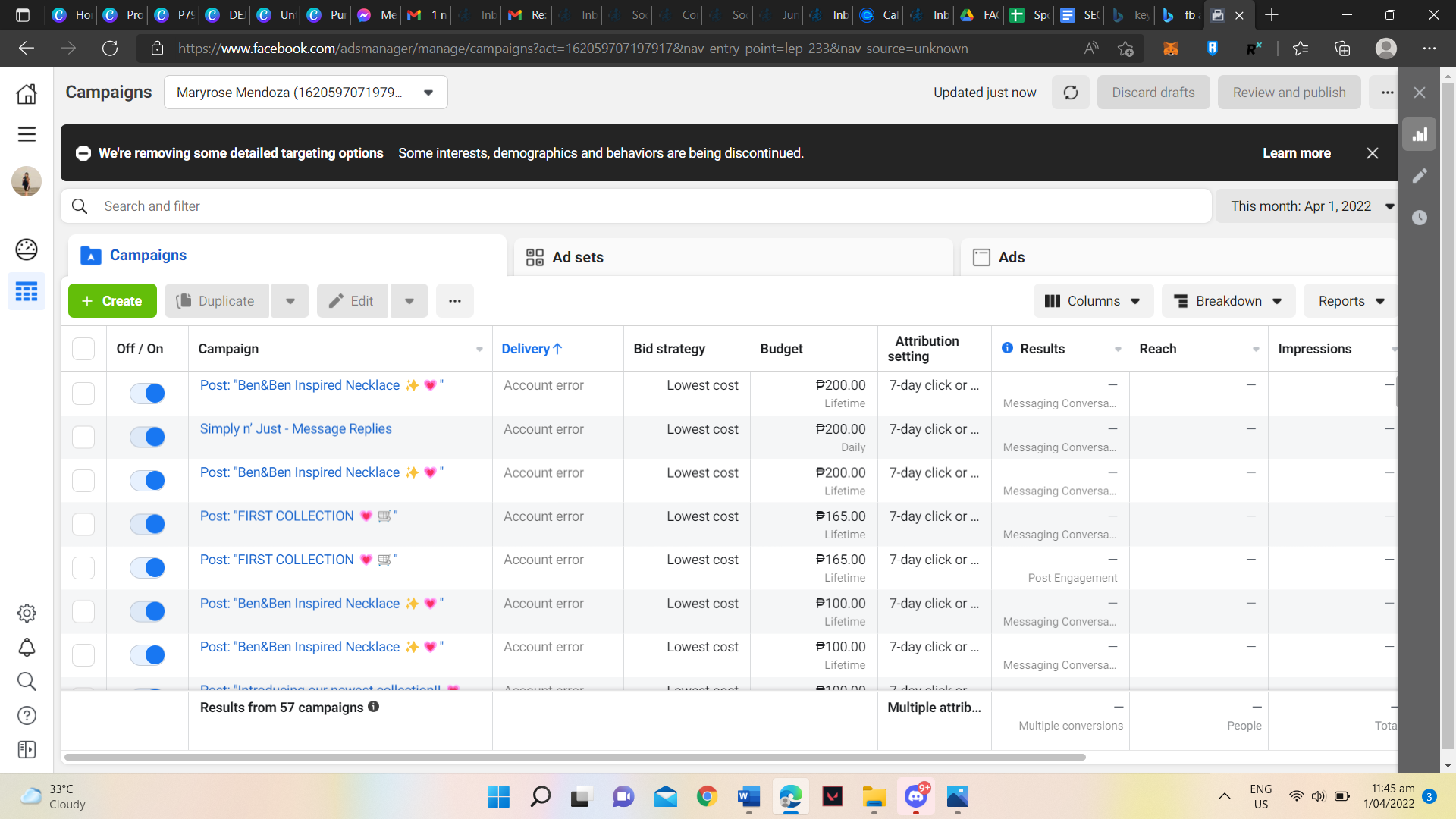1456x819 pixels.
Task: Open the edit pencil icon in right panel
Action: pos(1420,176)
